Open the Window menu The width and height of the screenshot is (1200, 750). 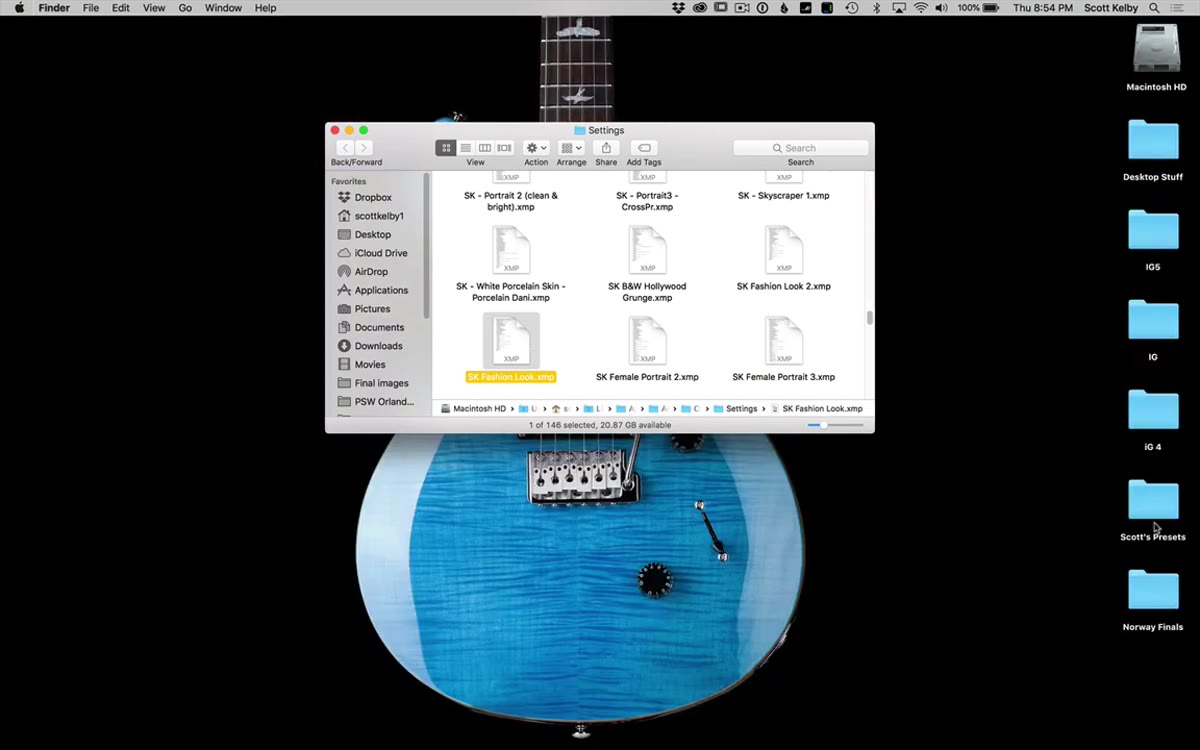tap(223, 8)
